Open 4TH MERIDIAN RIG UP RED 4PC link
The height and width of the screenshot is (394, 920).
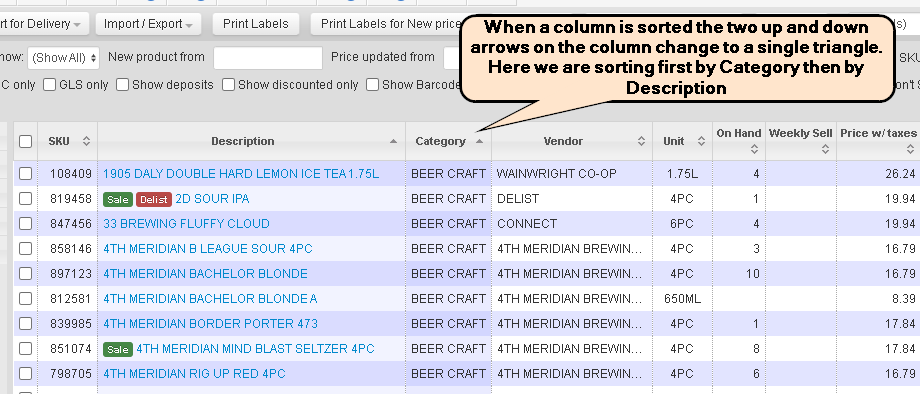(194, 373)
